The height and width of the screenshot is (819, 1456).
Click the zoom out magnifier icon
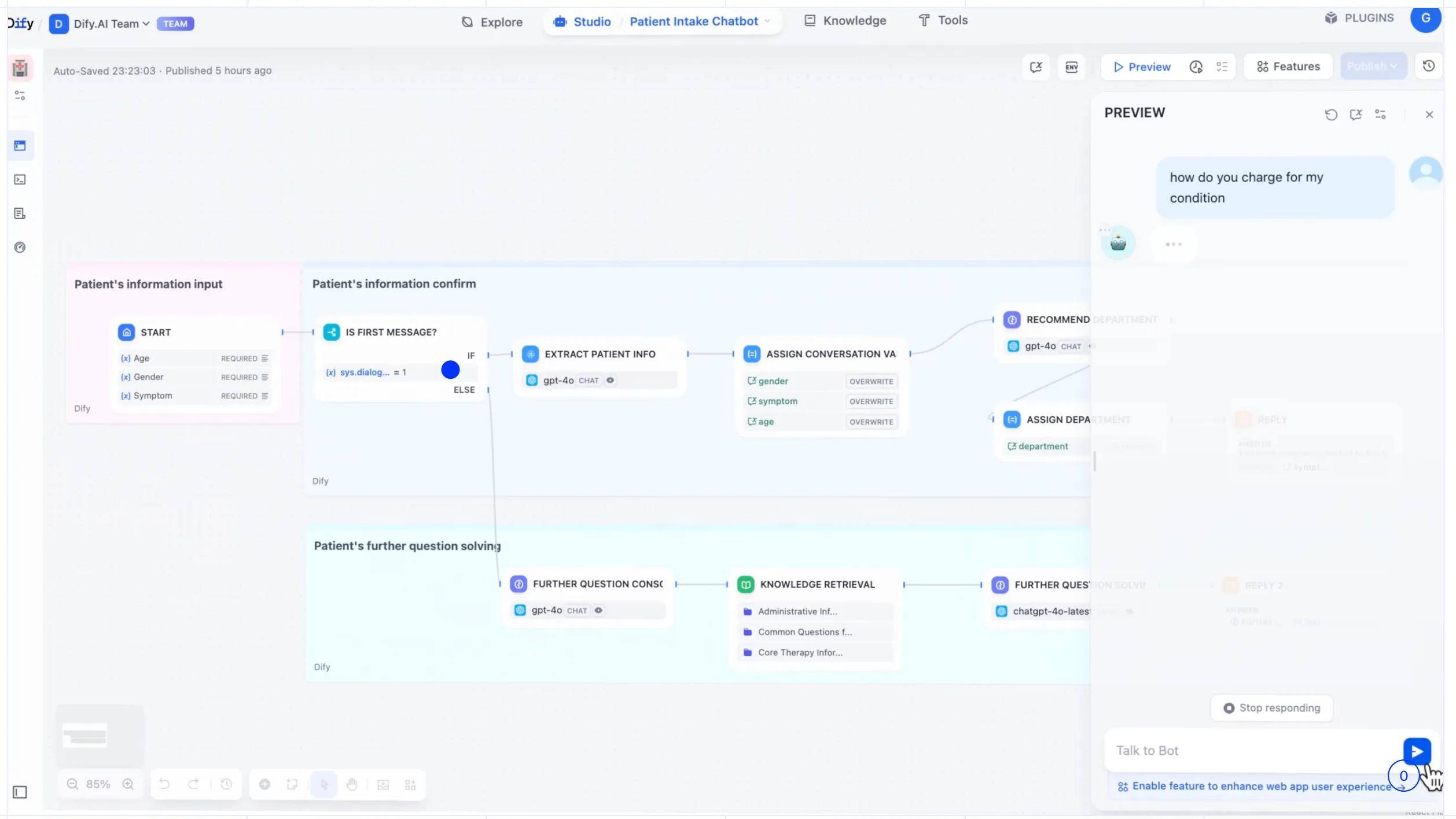tap(72, 784)
